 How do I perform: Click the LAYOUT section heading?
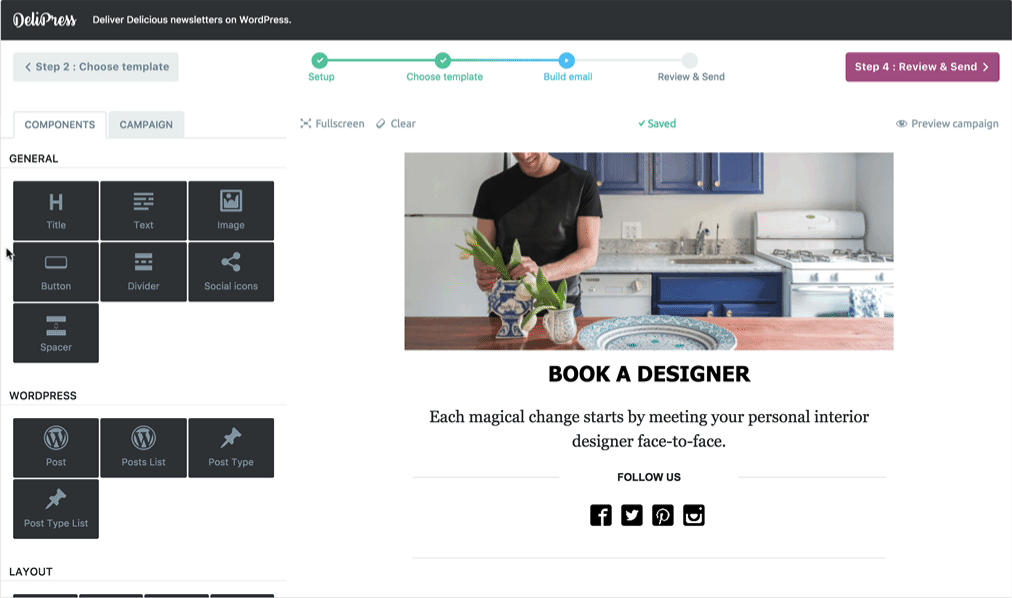point(31,572)
